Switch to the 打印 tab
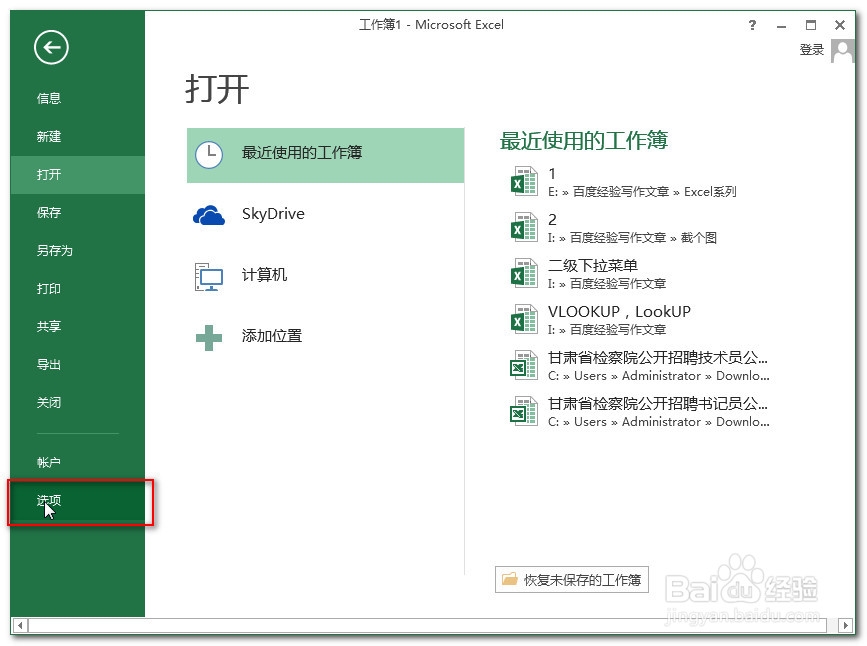Viewport: 867px width, 646px height. coord(49,289)
